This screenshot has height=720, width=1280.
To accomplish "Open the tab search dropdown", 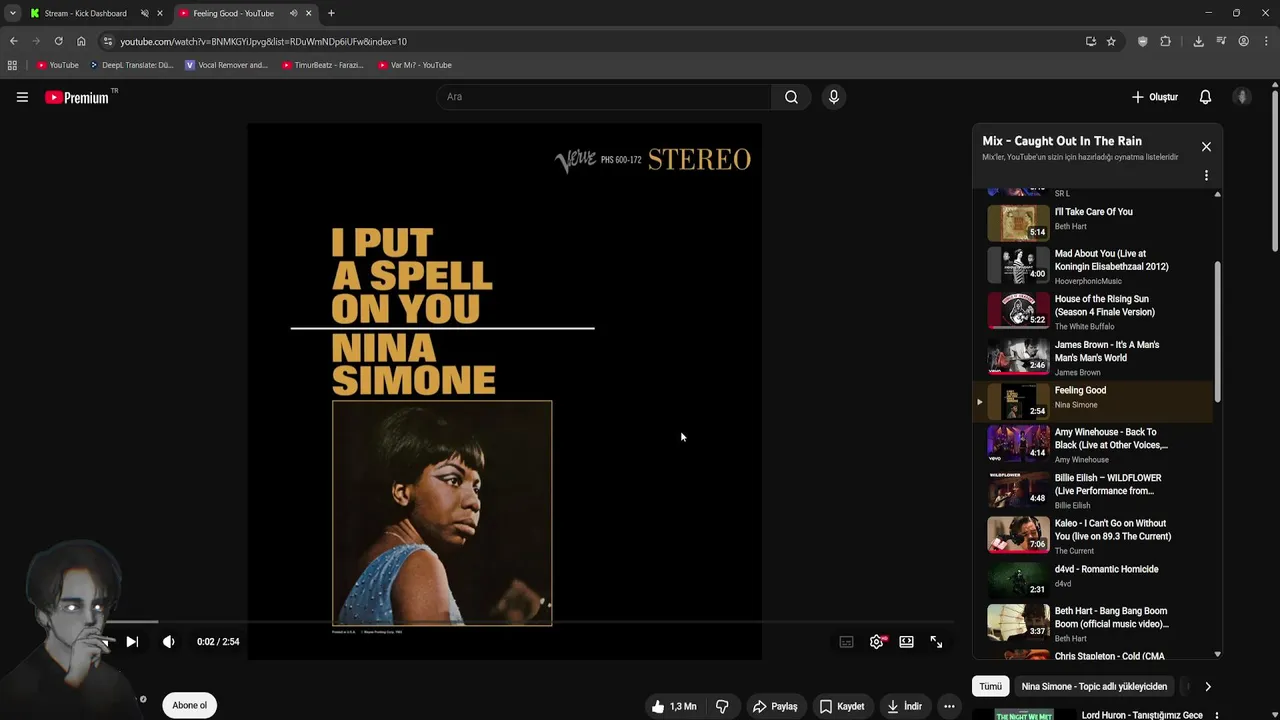I will pos(12,13).
